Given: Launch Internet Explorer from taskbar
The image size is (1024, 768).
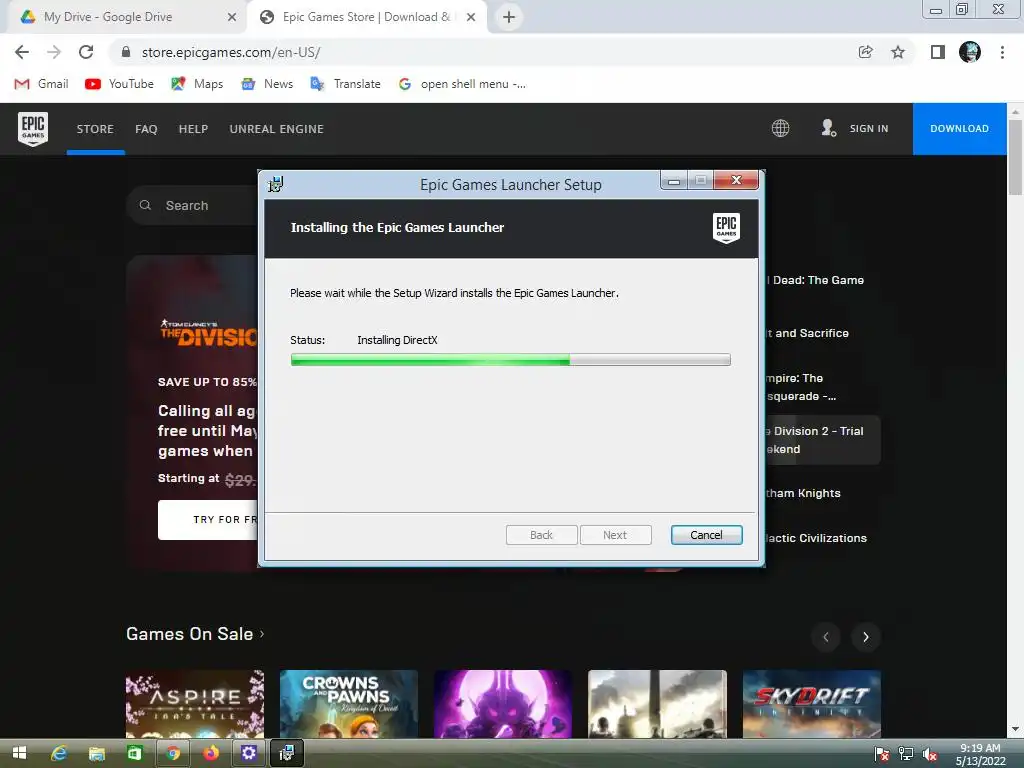Looking at the screenshot, I should (x=59, y=754).
